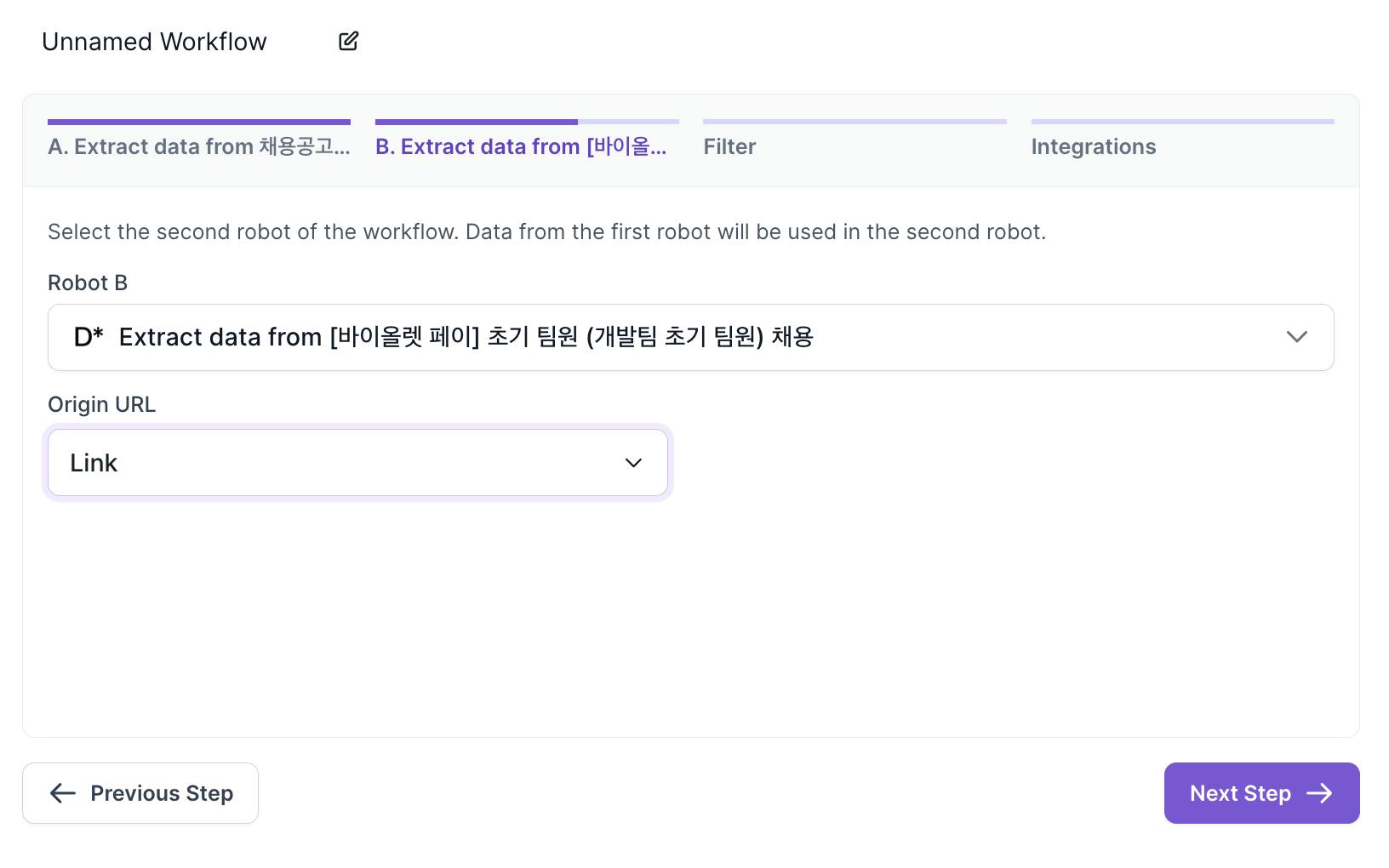Click the Next Step button
Viewport: 1389px width, 868px height.
coord(1261,793)
